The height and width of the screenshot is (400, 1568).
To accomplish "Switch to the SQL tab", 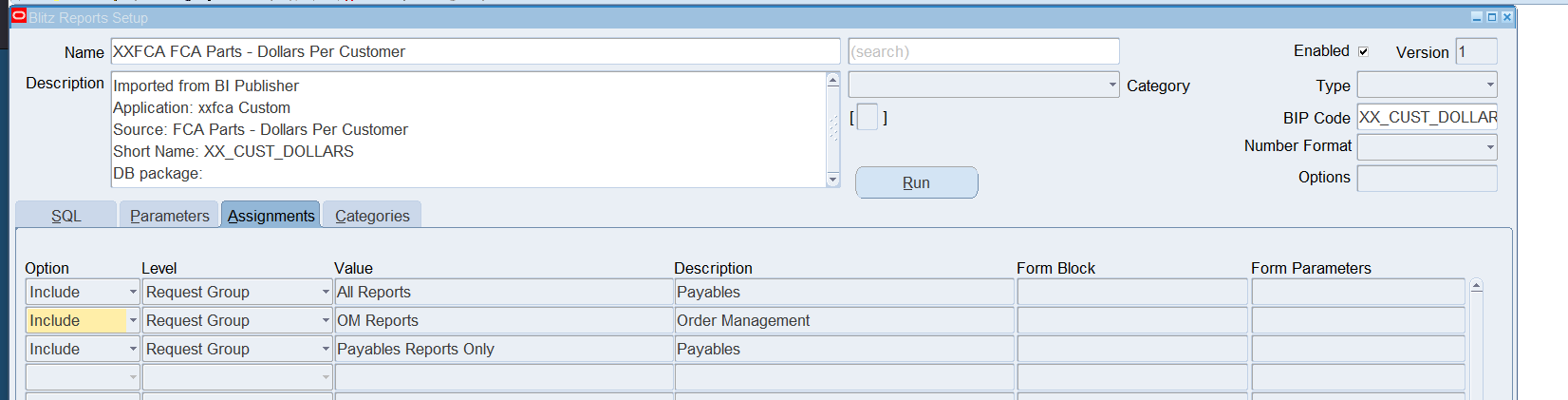I will (66, 216).
